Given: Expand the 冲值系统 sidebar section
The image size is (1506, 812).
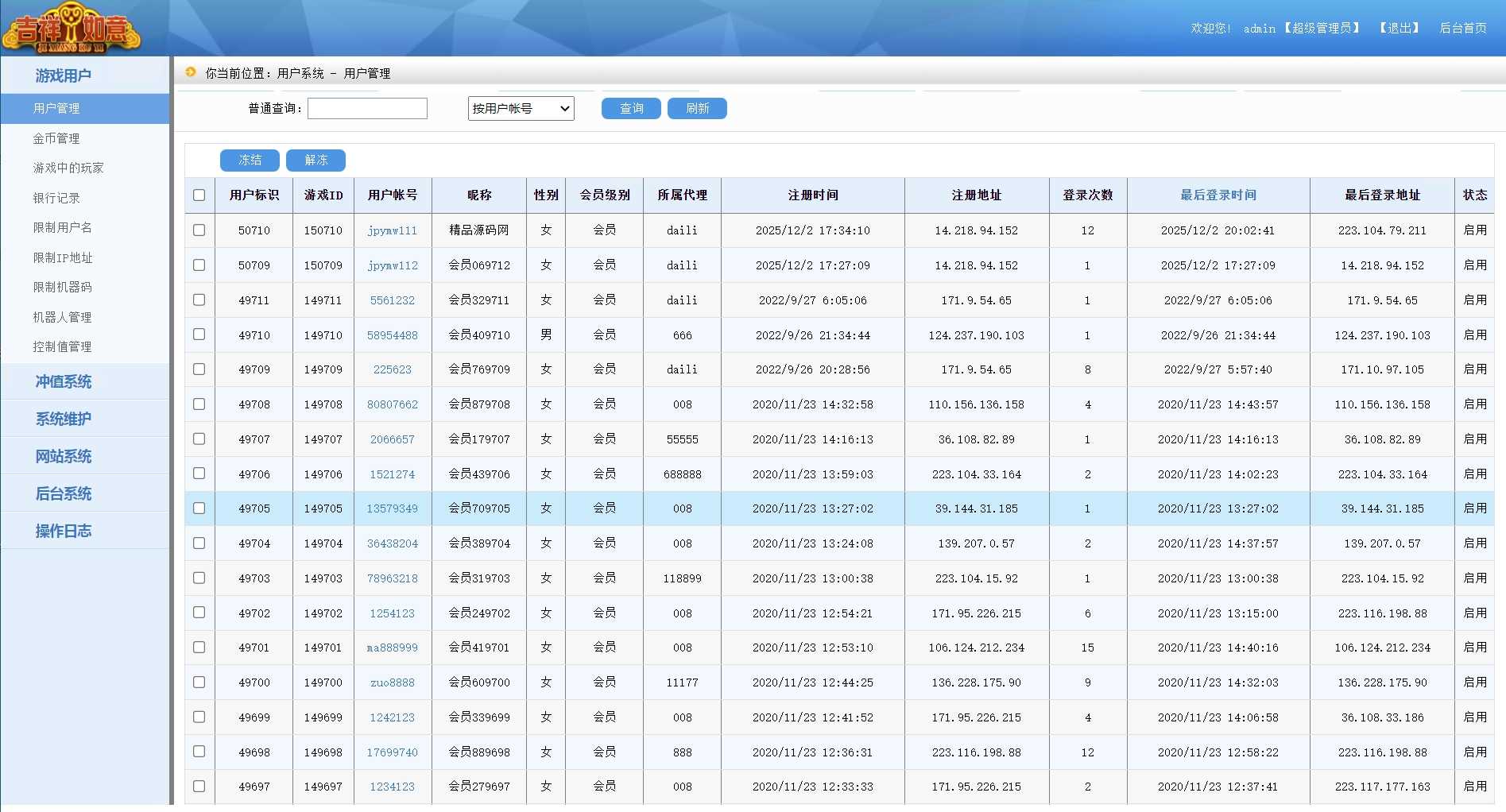Looking at the screenshot, I should tap(64, 382).
